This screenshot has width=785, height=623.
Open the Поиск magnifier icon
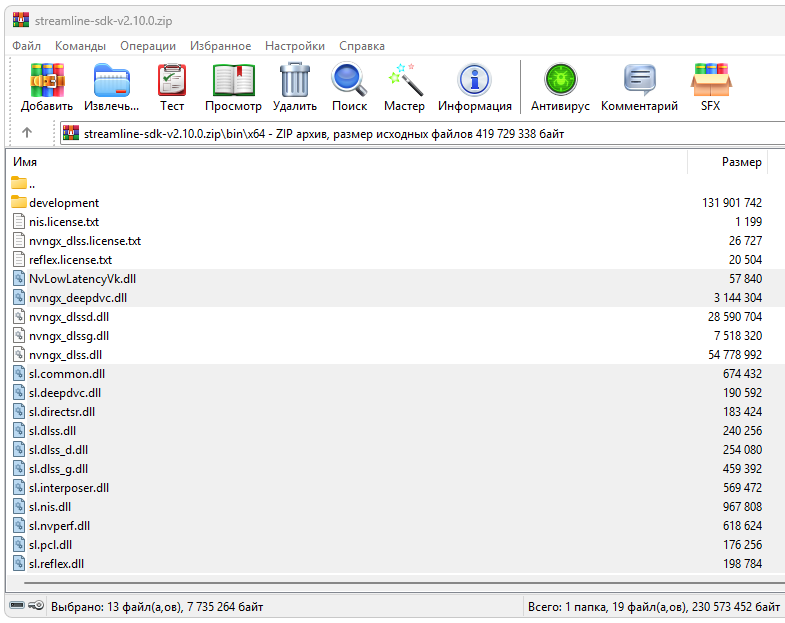tap(349, 80)
